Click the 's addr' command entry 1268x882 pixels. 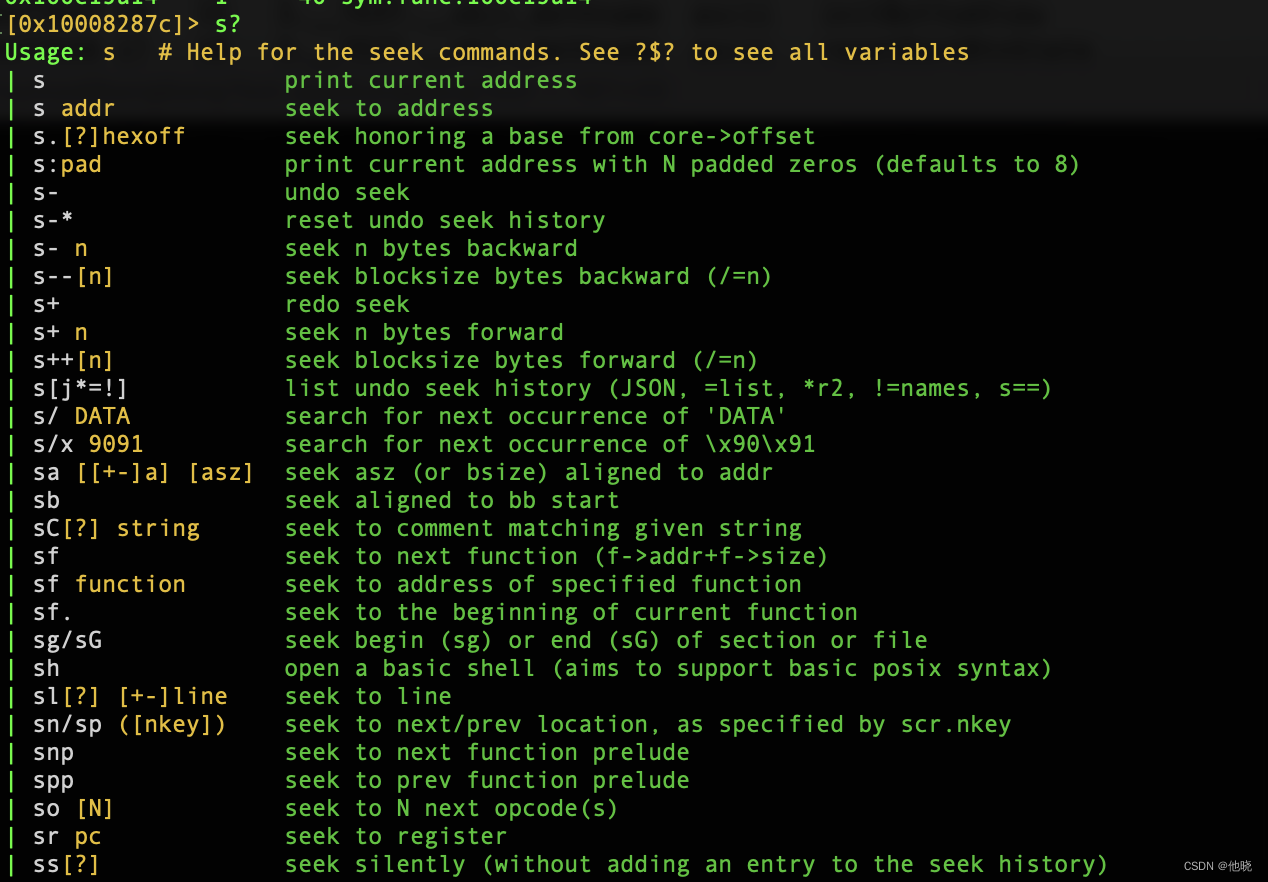point(73,108)
